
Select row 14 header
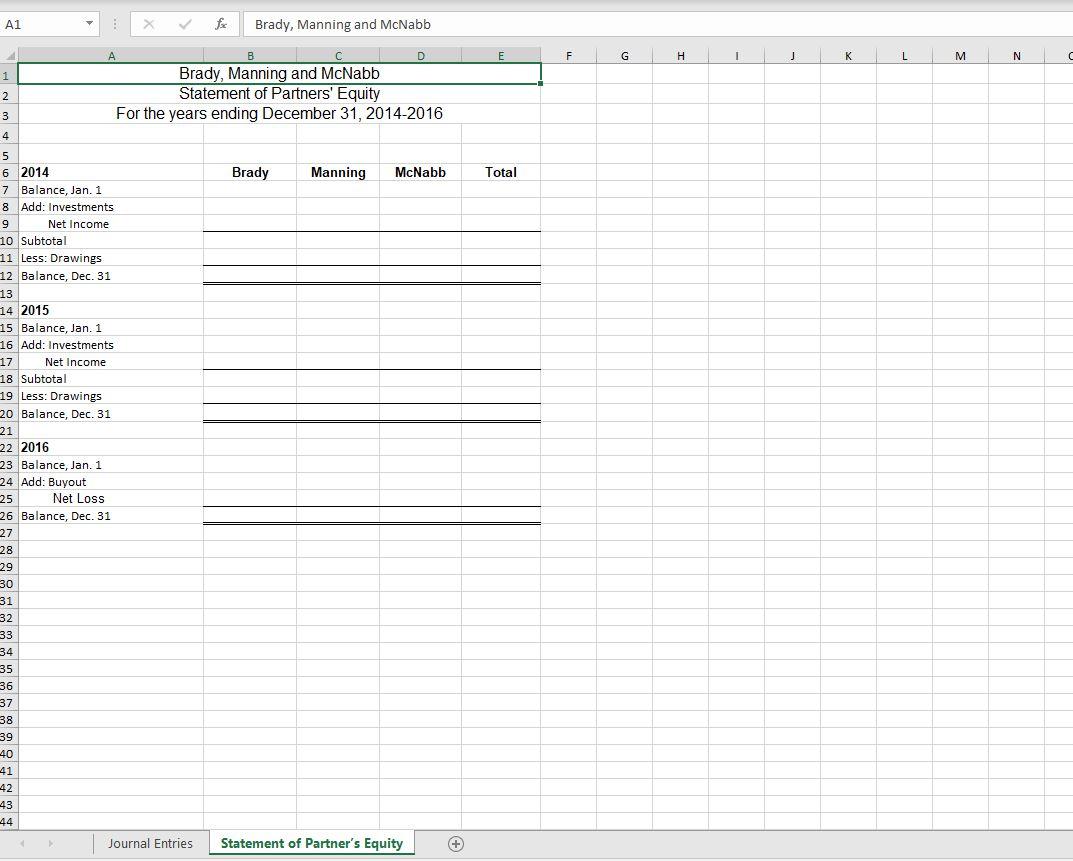coord(8,311)
